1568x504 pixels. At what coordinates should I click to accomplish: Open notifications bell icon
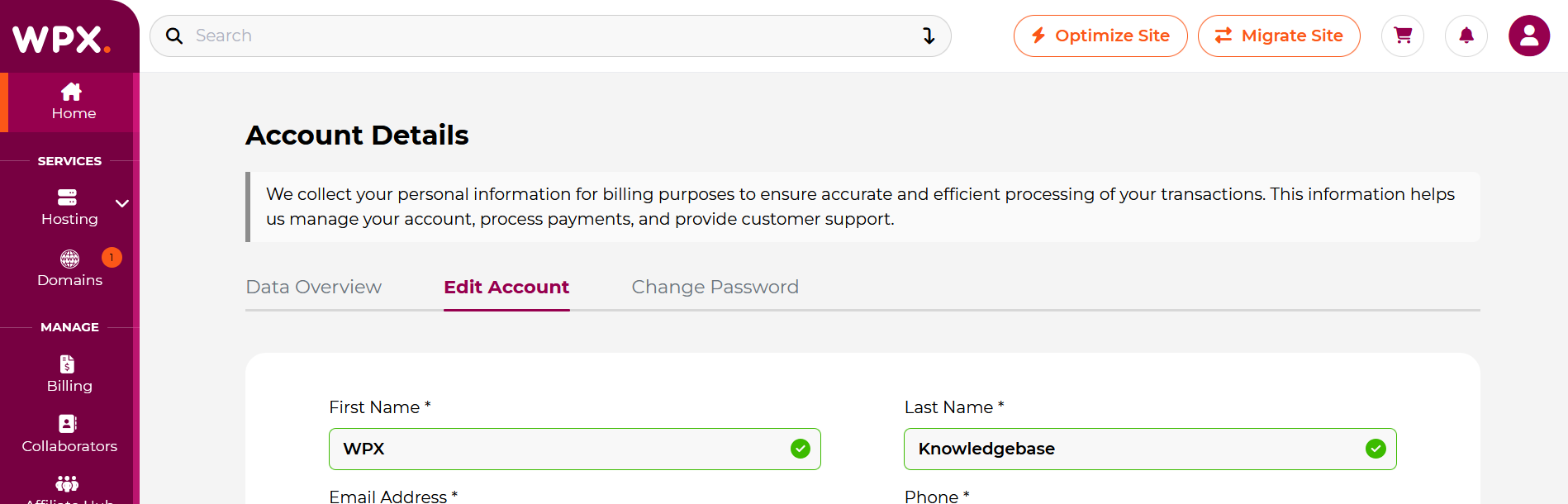point(1466,36)
